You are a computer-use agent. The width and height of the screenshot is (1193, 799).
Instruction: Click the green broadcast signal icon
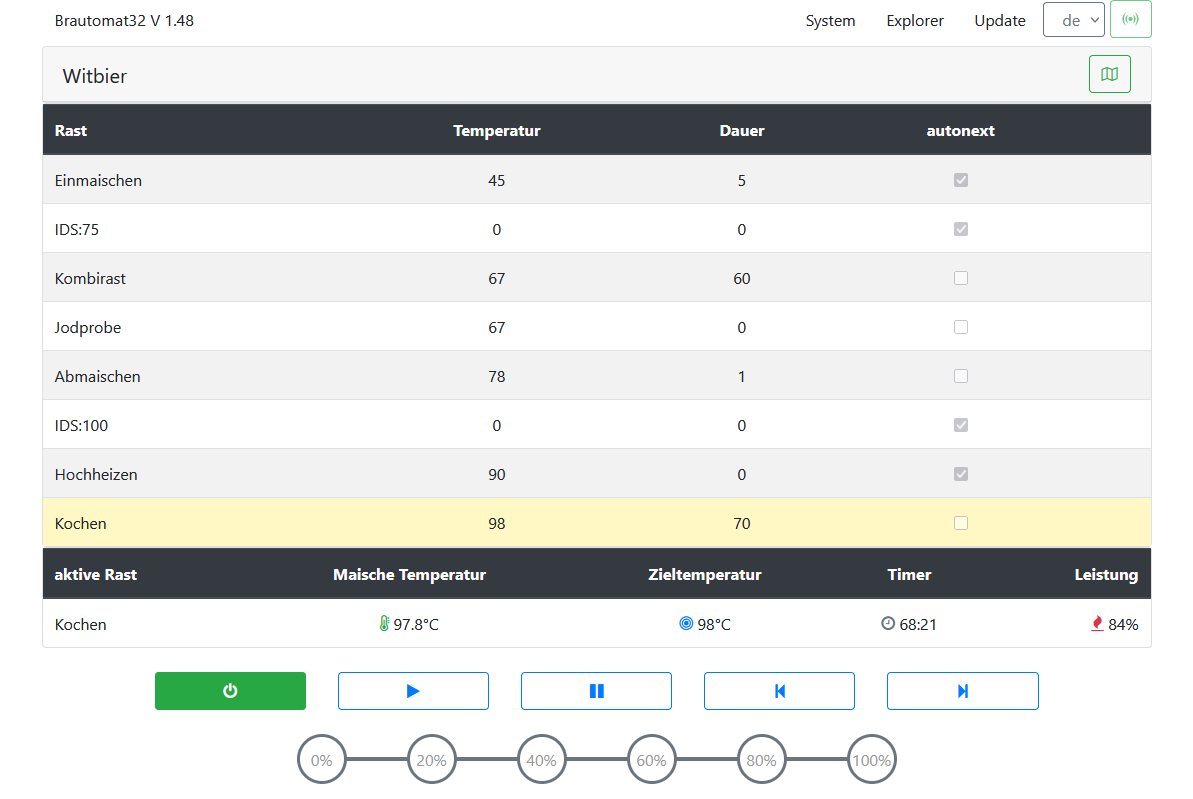point(1130,20)
